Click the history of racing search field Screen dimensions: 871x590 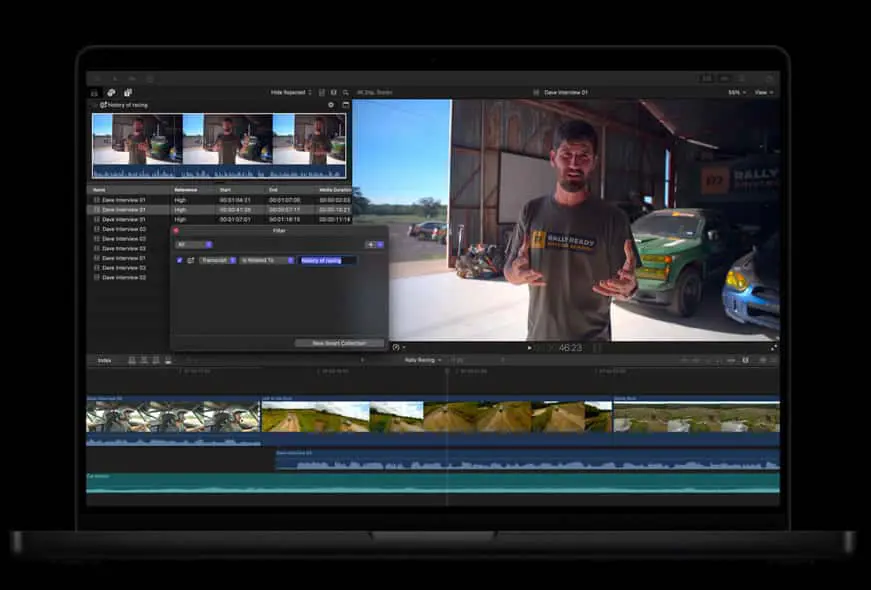click(x=328, y=260)
